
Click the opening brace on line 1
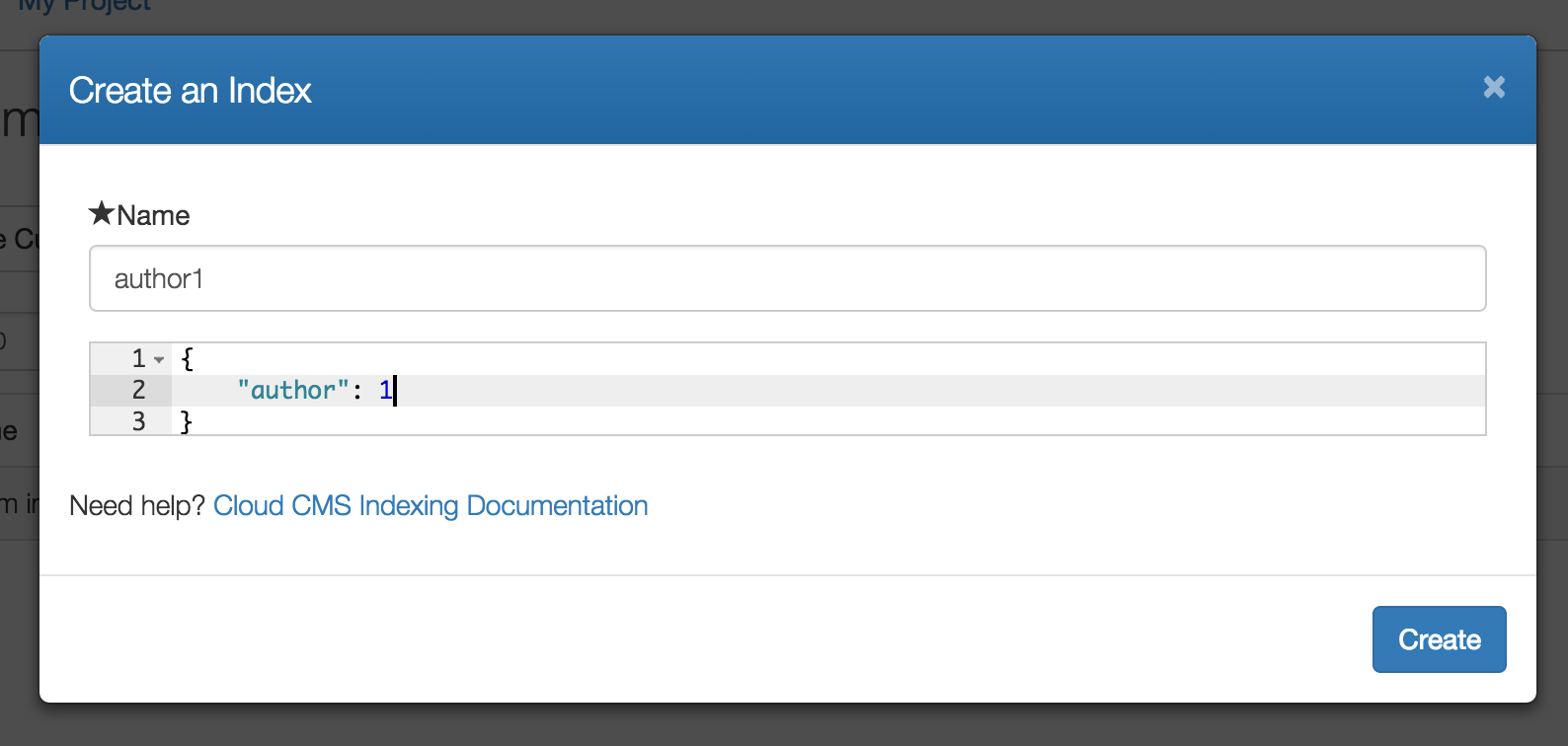(188, 358)
